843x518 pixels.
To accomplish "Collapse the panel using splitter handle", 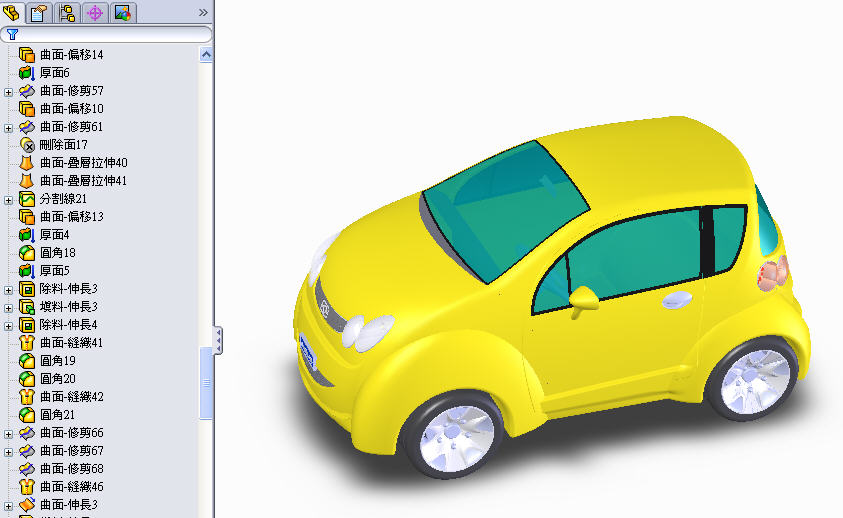I will tap(218, 340).
